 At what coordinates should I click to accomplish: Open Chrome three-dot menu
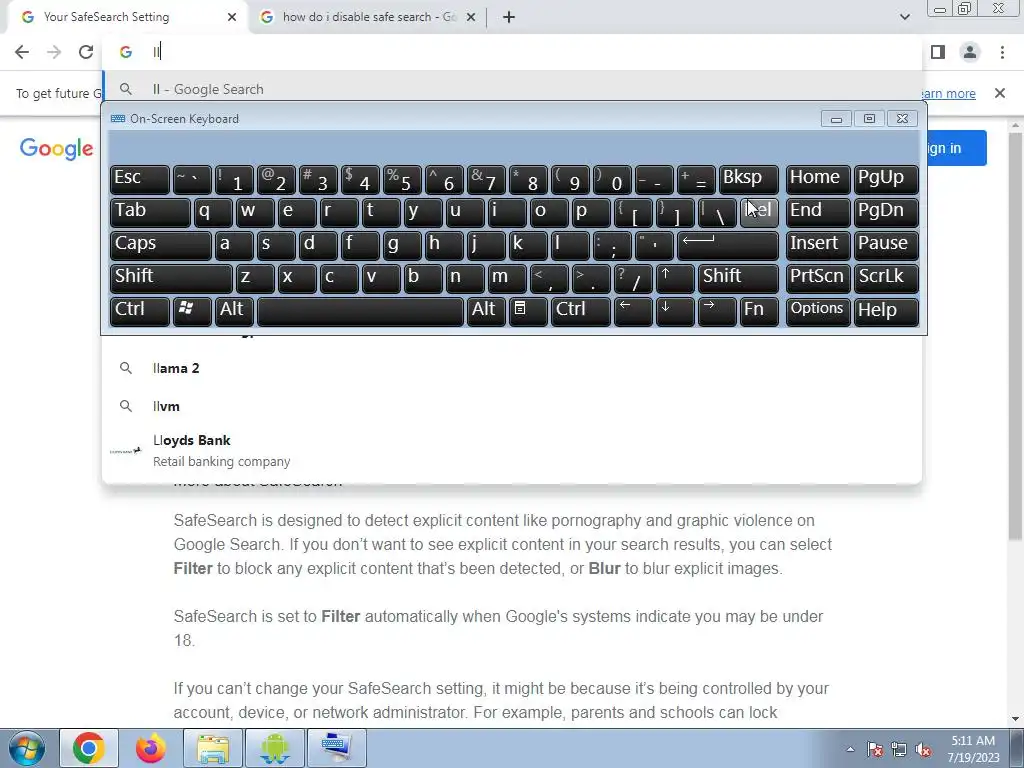1002,52
